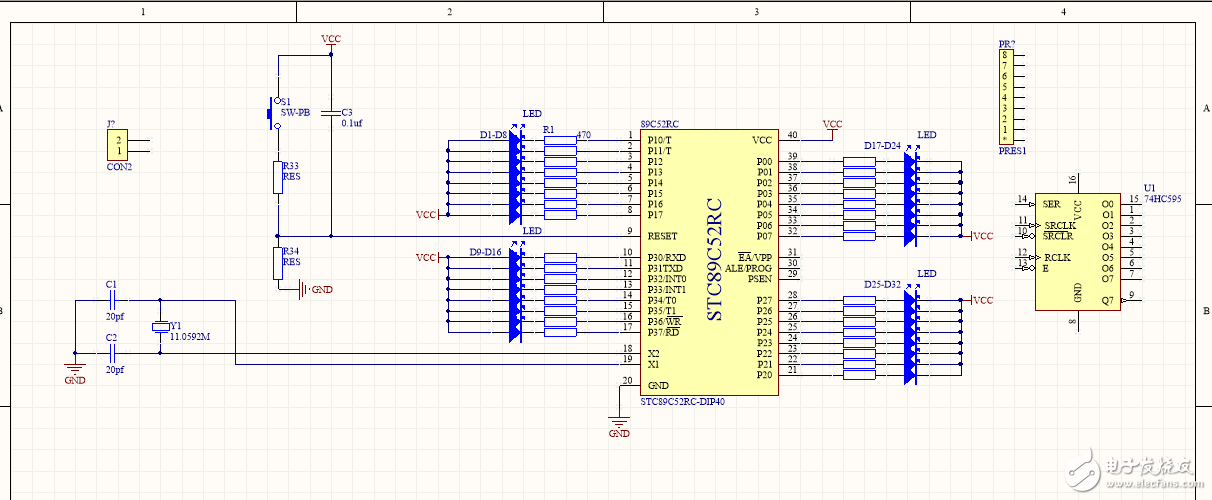1212x500 pixels.
Task: Click the ALE/PROG pin label
Action: tap(748, 268)
